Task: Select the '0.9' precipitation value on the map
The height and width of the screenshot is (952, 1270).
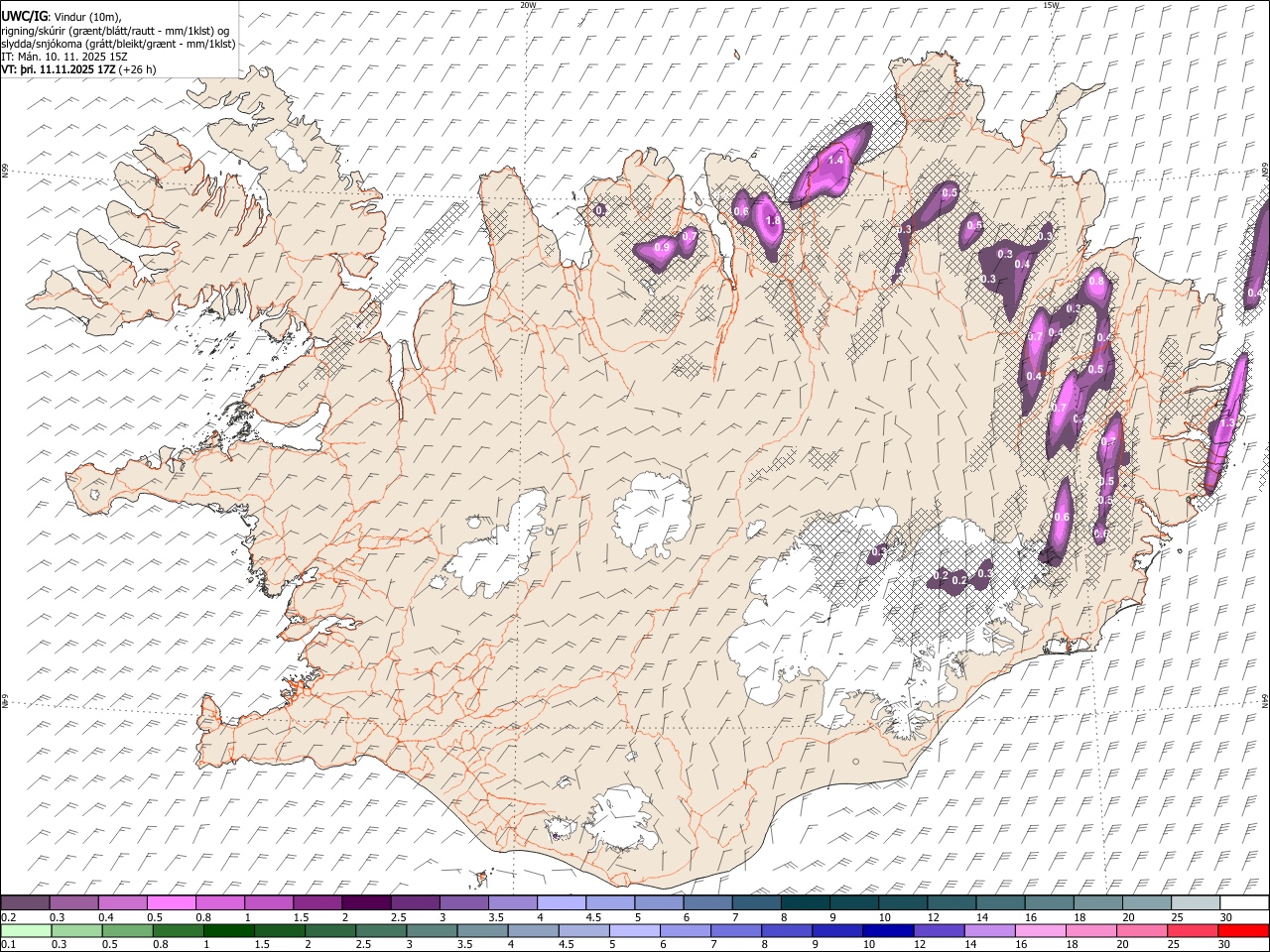Action: (x=663, y=247)
